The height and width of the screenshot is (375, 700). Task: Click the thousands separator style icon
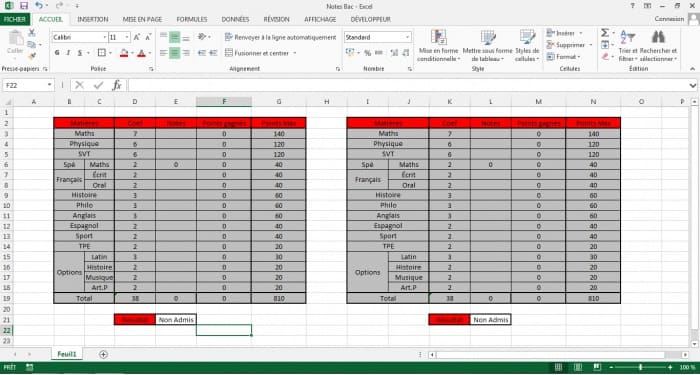pyautogui.click(x=379, y=53)
